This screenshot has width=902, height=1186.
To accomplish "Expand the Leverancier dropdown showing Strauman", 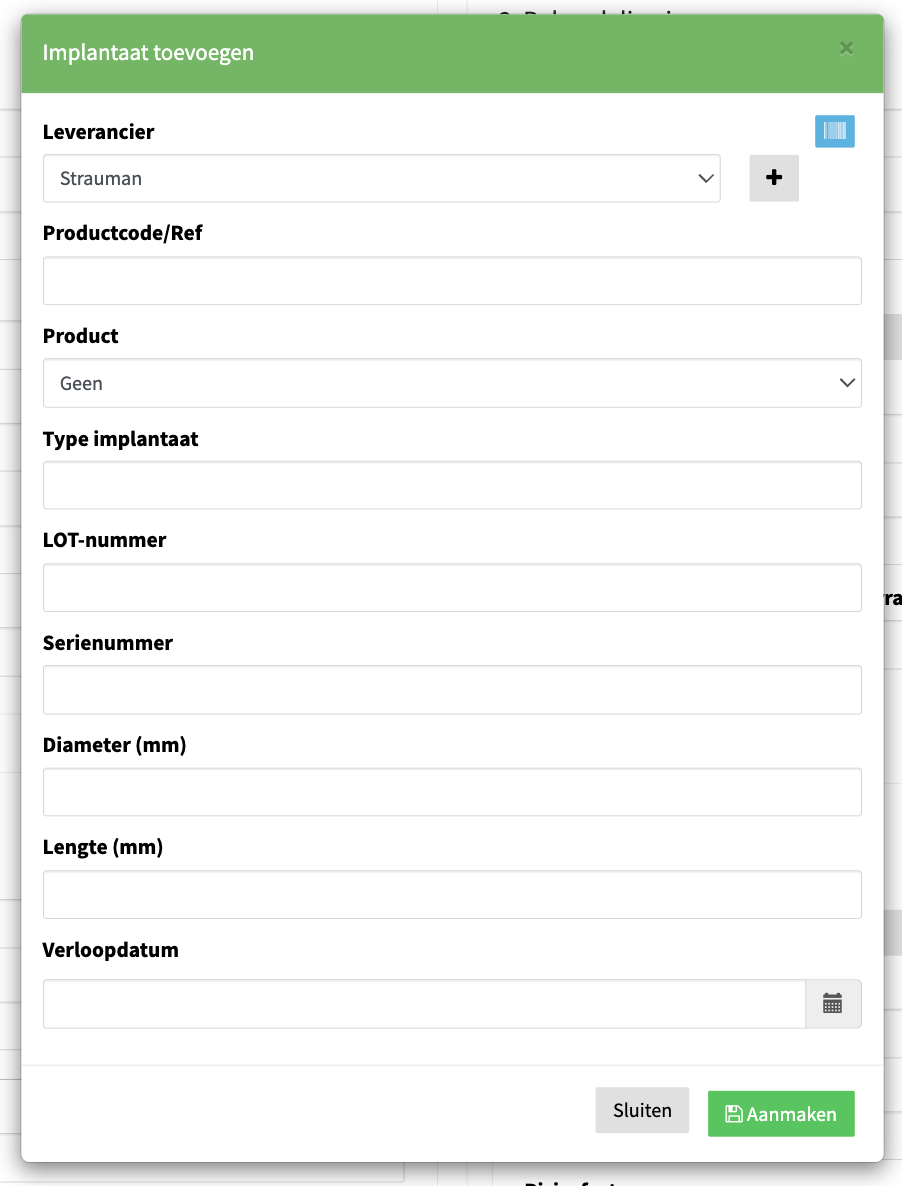I will tap(382, 179).
